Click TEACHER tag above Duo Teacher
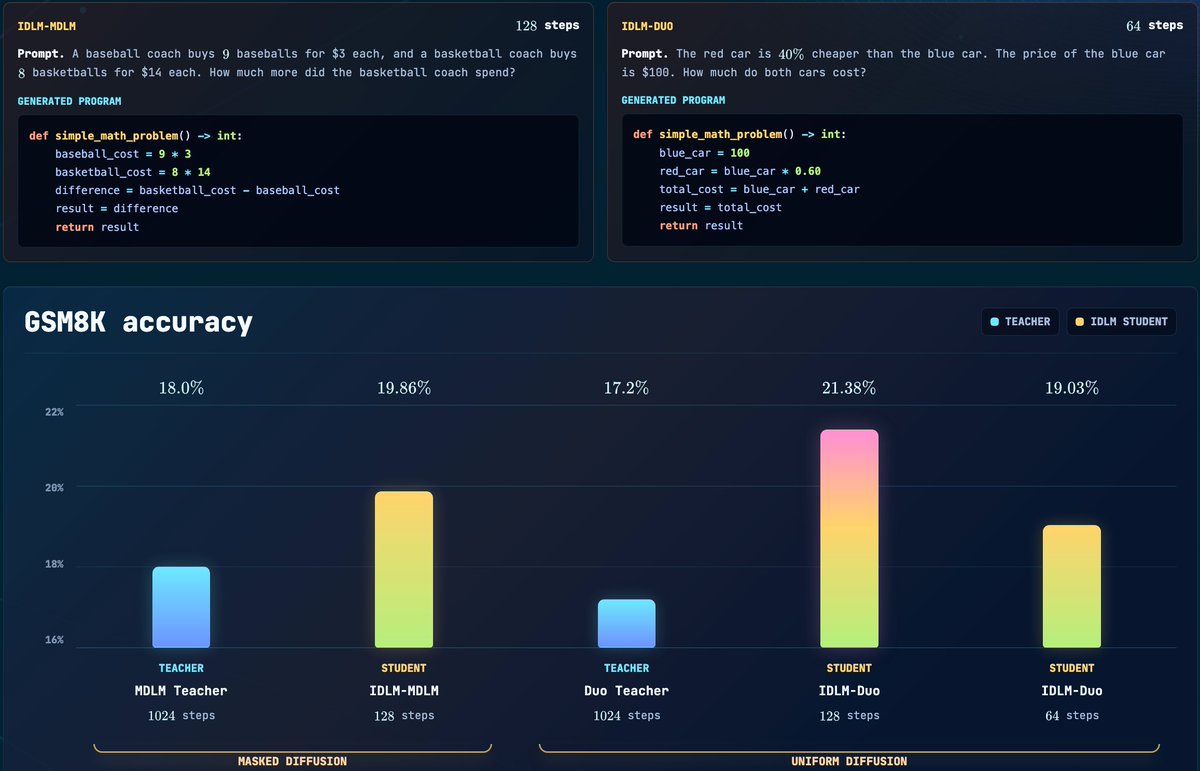Viewport: 1200px width, 771px height. [x=626, y=668]
